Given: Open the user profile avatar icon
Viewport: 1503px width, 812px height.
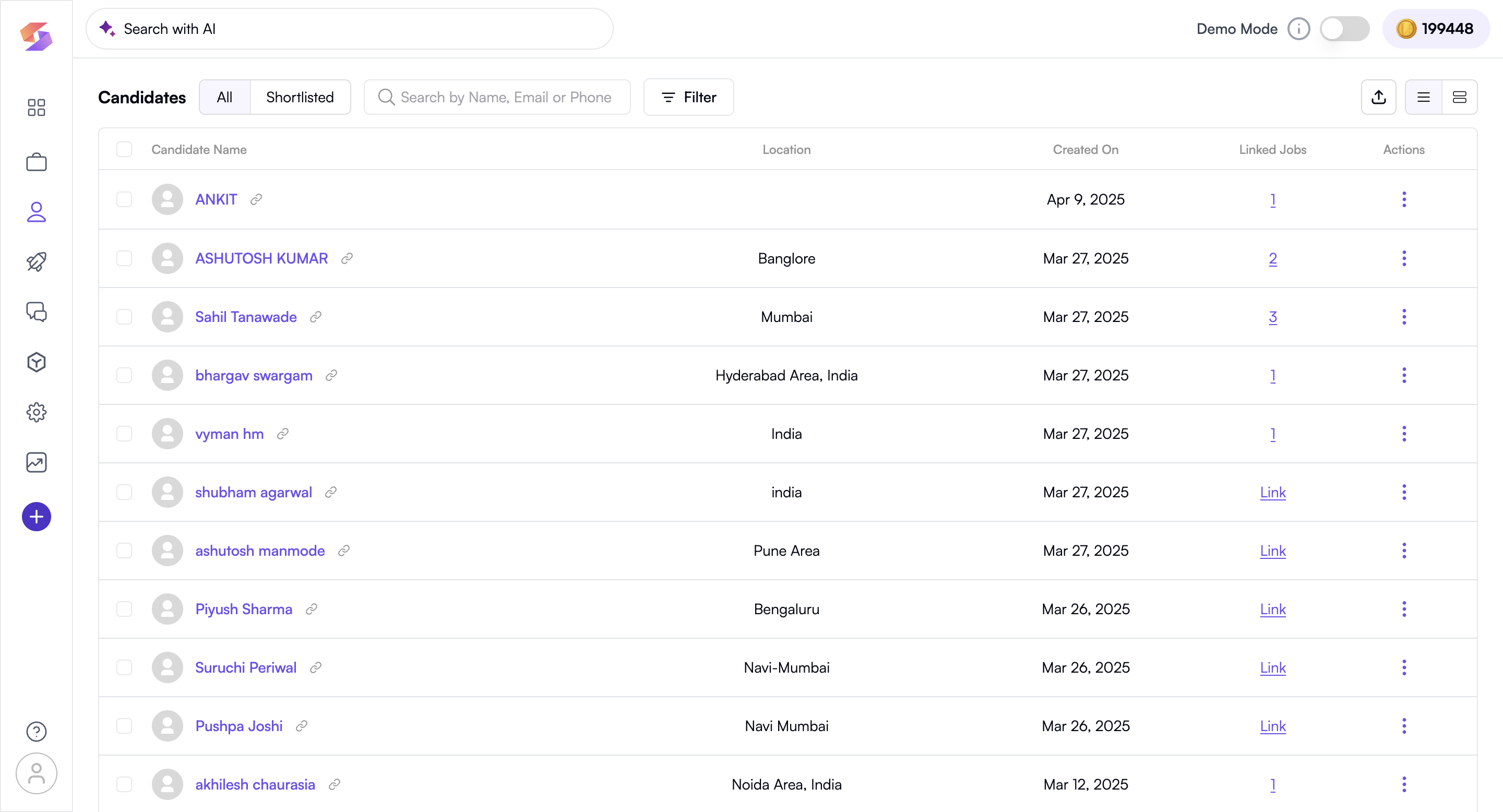Looking at the screenshot, I should coord(36,773).
